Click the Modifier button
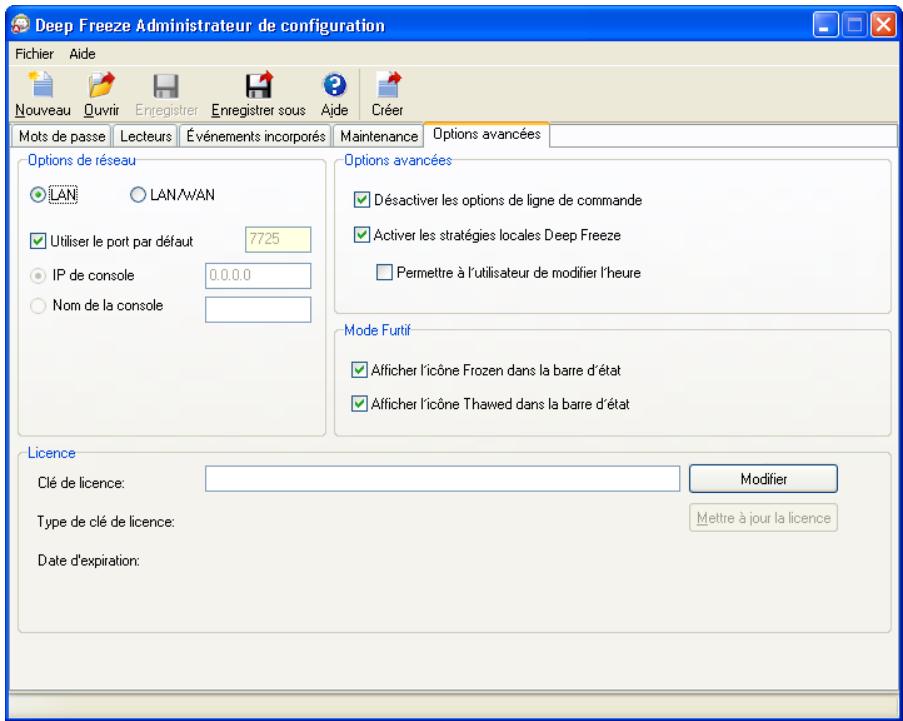The height and width of the screenshot is (721, 903). (x=763, y=479)
